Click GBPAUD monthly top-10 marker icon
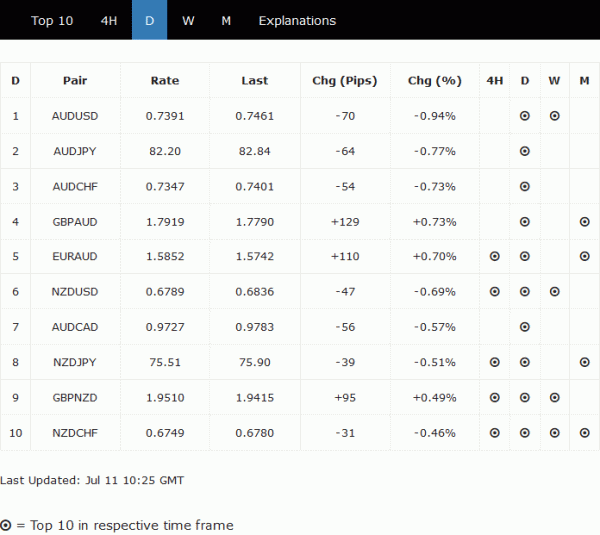 pyautogui.click(x=584, y=222)
